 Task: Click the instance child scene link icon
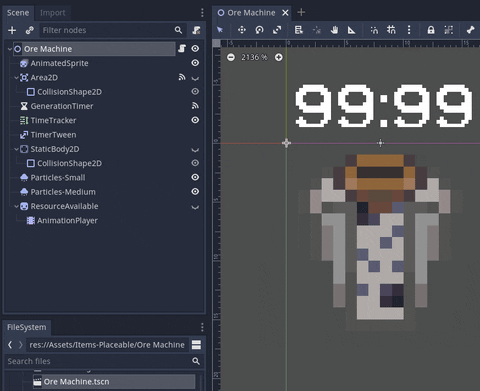coord(30,30)
